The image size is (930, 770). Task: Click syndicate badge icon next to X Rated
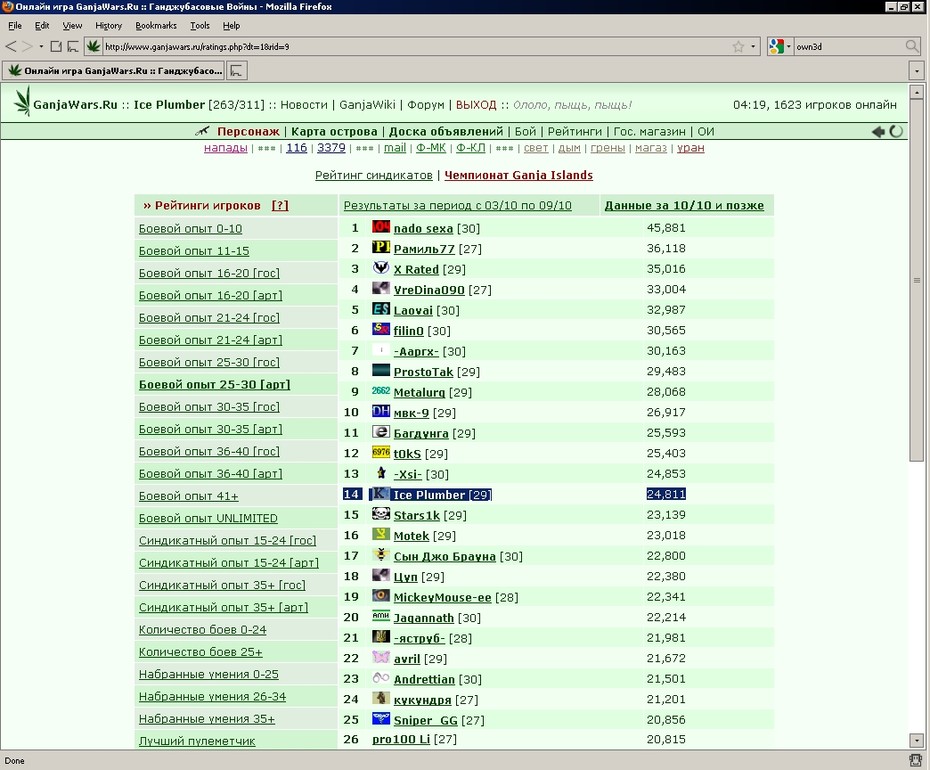[x=381, y=268]
